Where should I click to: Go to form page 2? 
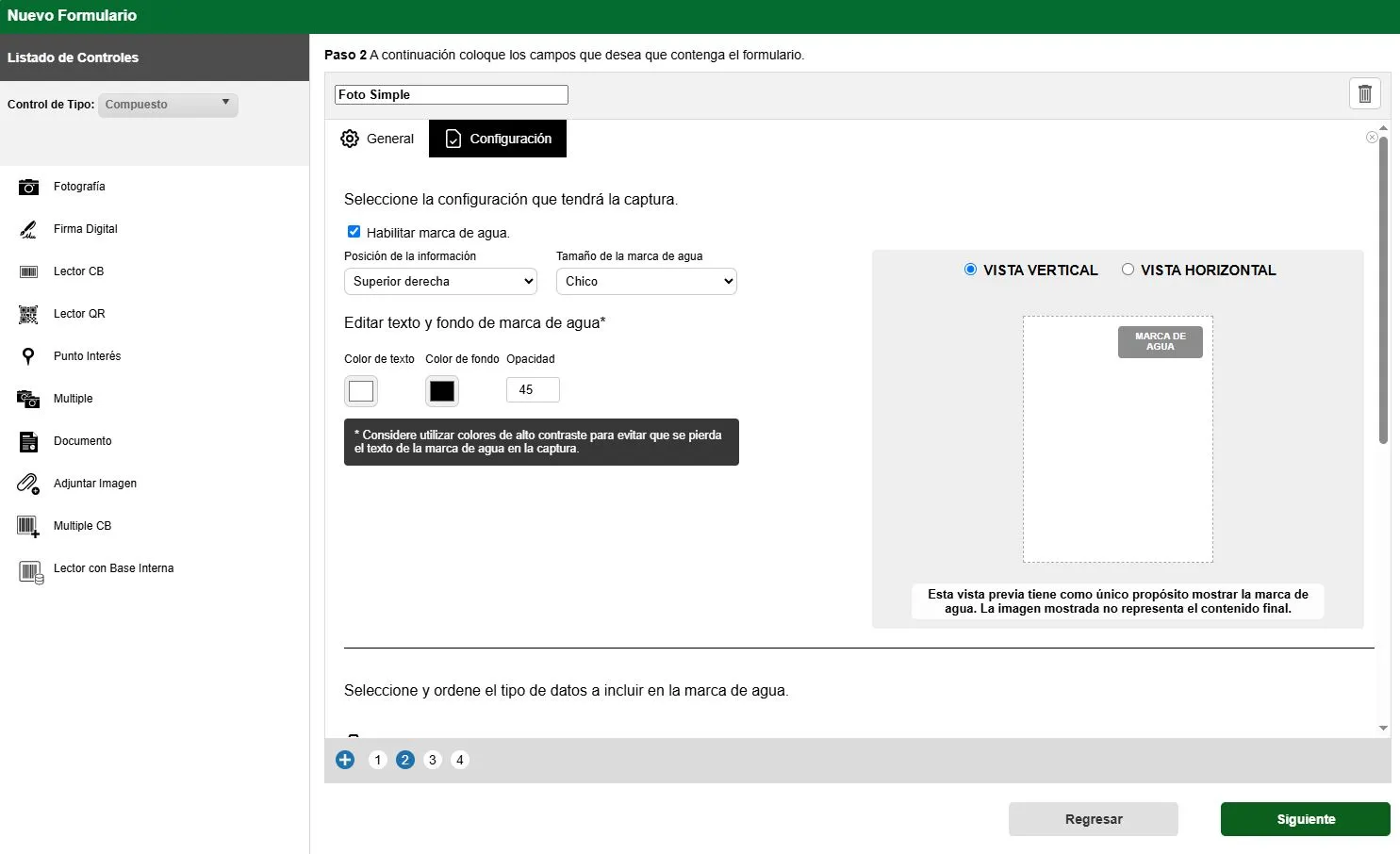coord(405,760)
